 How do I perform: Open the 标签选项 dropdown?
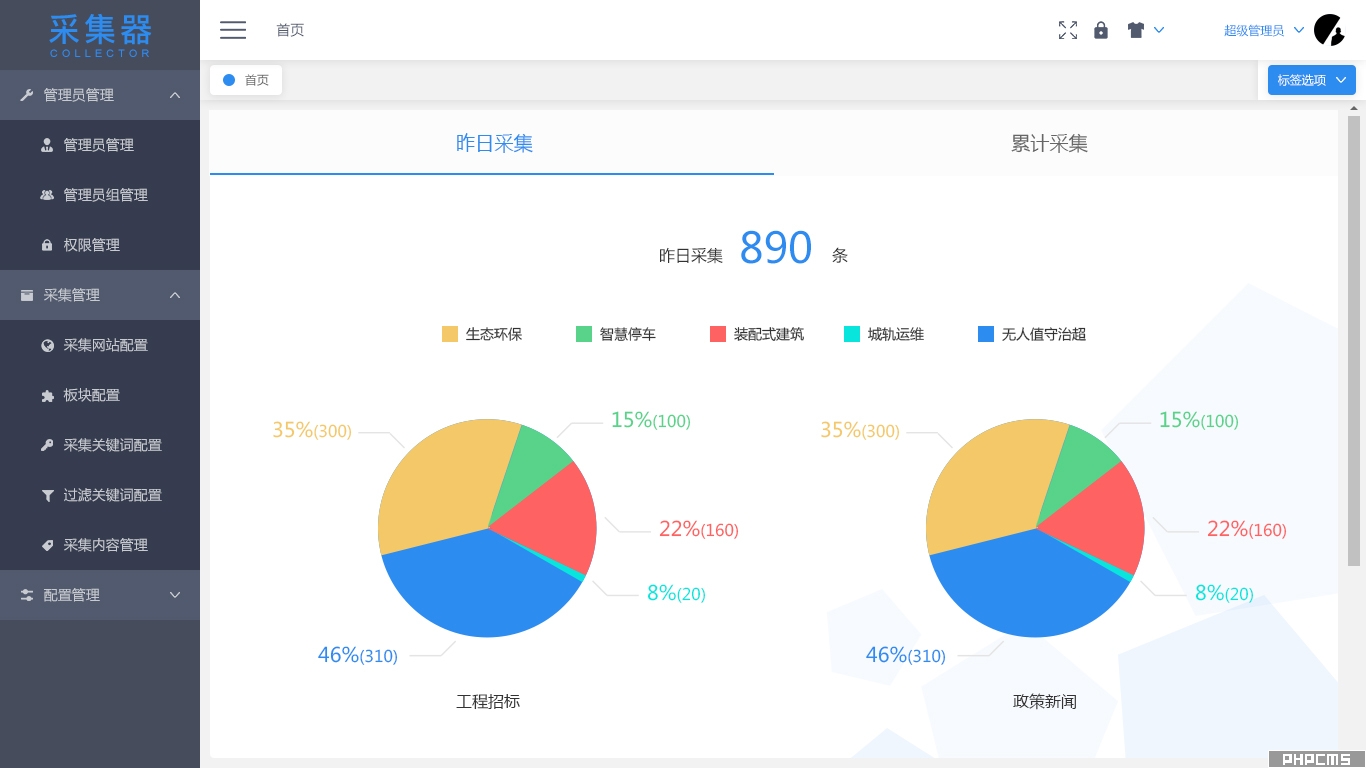1312,80
